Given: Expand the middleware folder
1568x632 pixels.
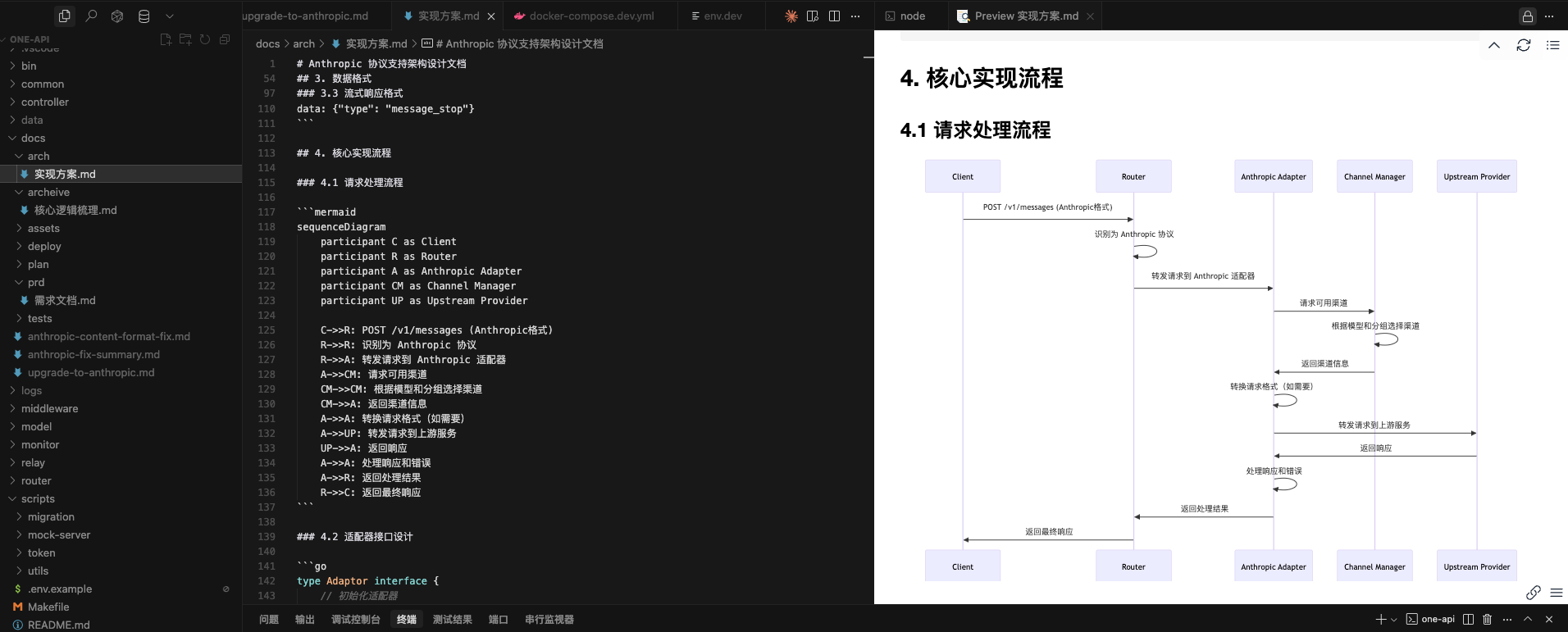Looking at the screenshot, I should tap(49, 408).
